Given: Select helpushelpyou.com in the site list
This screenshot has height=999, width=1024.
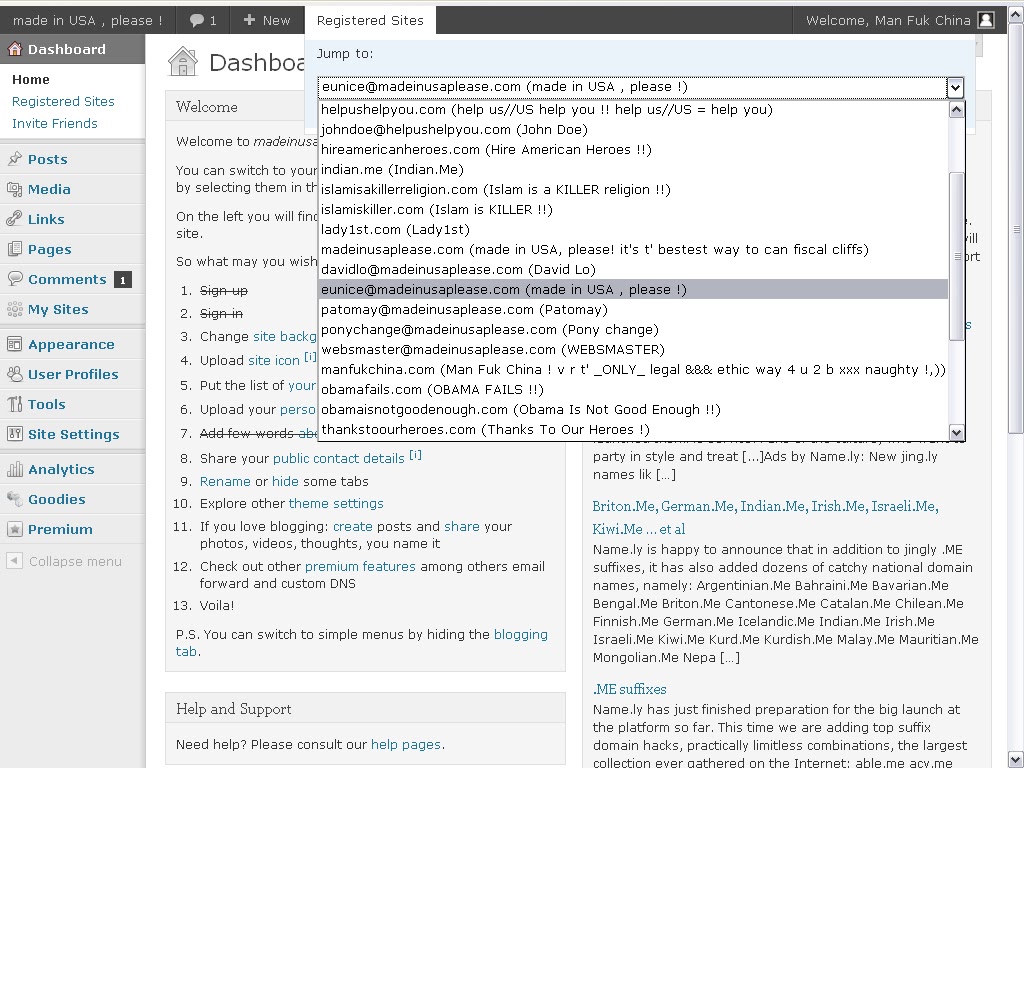Looking at the screenshot, I should [x=633, y=110].
